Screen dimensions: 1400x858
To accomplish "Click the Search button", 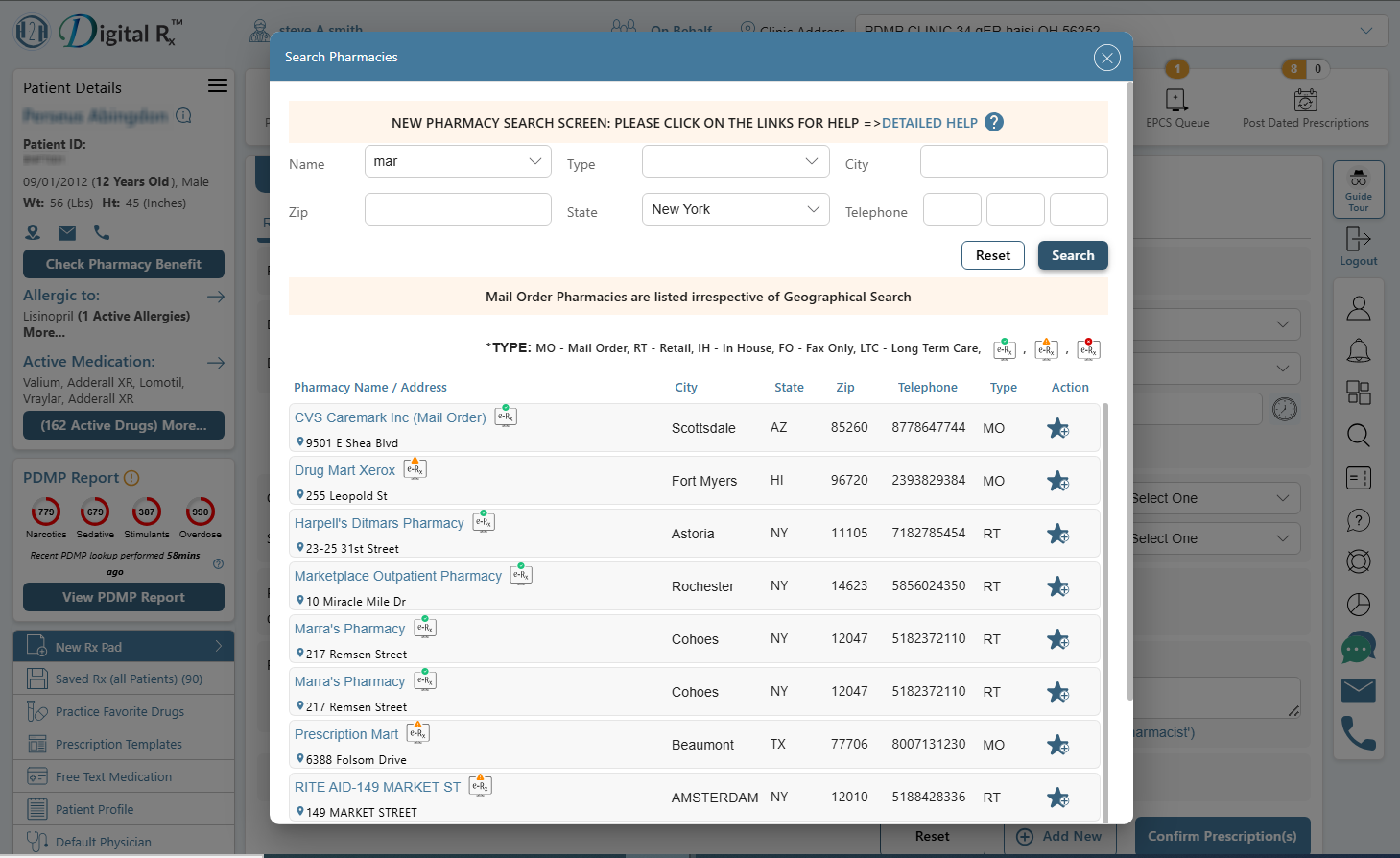I will (1073, 255).
